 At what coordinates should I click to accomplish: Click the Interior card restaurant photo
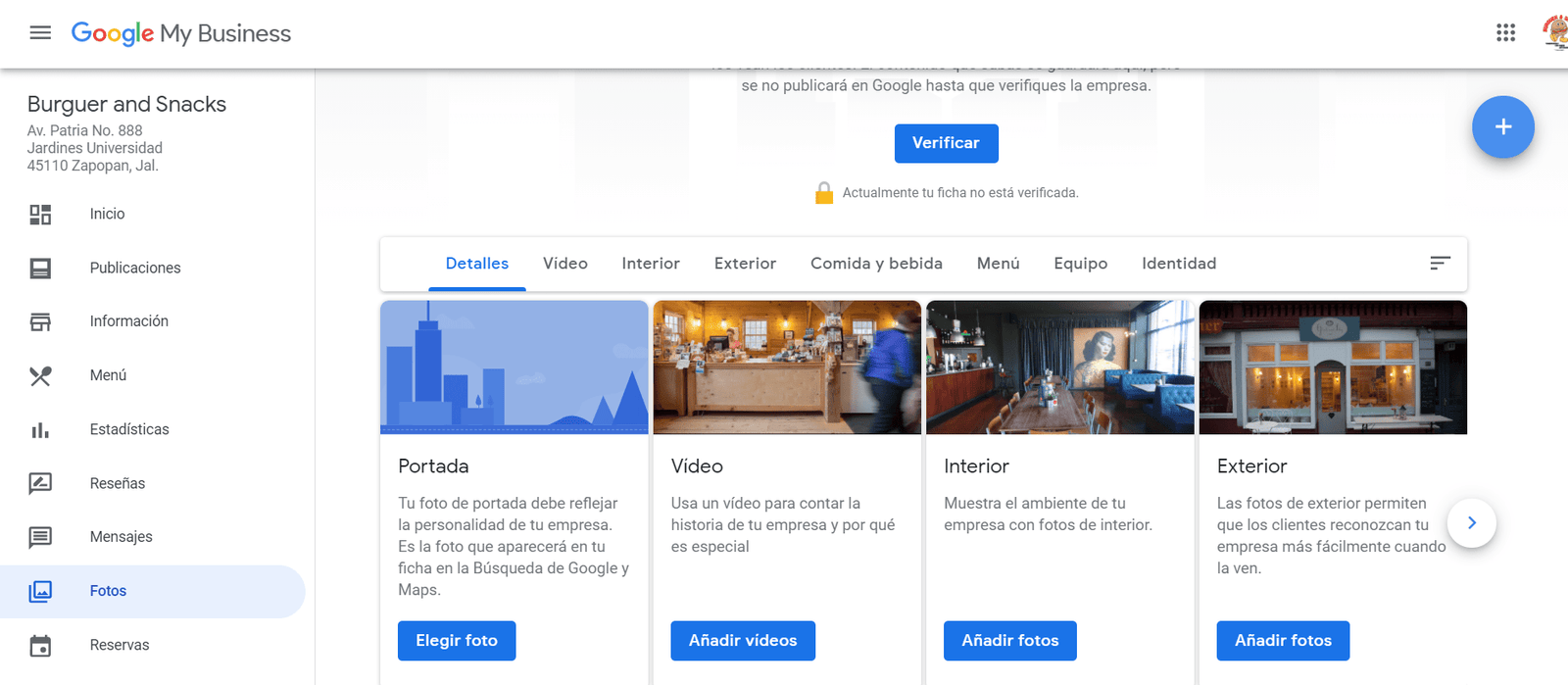[1060, 367]
